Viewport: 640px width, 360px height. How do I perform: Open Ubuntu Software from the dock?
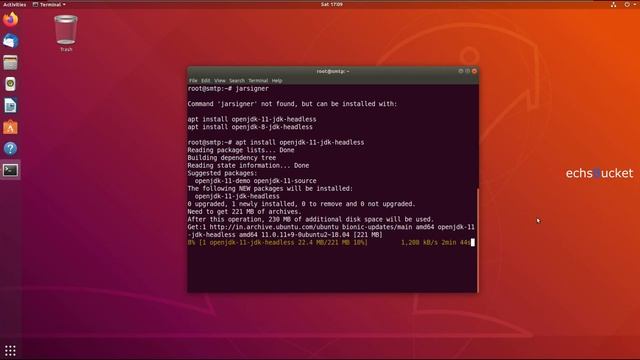pyautogui.click(x=10, y=127)
